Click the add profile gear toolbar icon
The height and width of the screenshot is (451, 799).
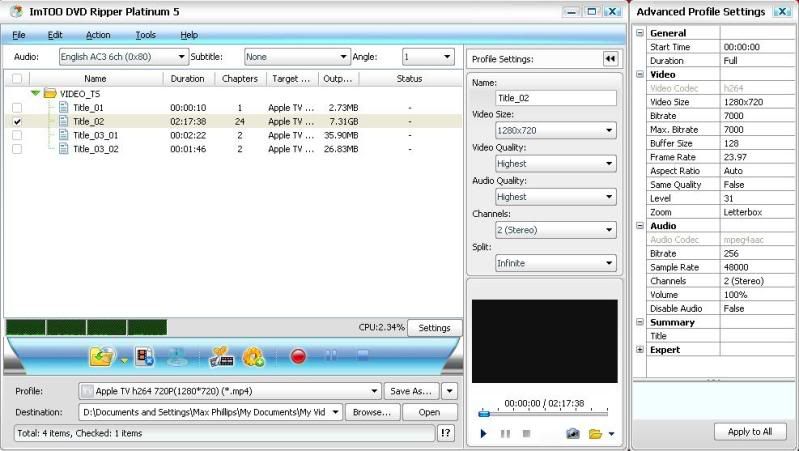pyautogui.click(x=254, y=357)
